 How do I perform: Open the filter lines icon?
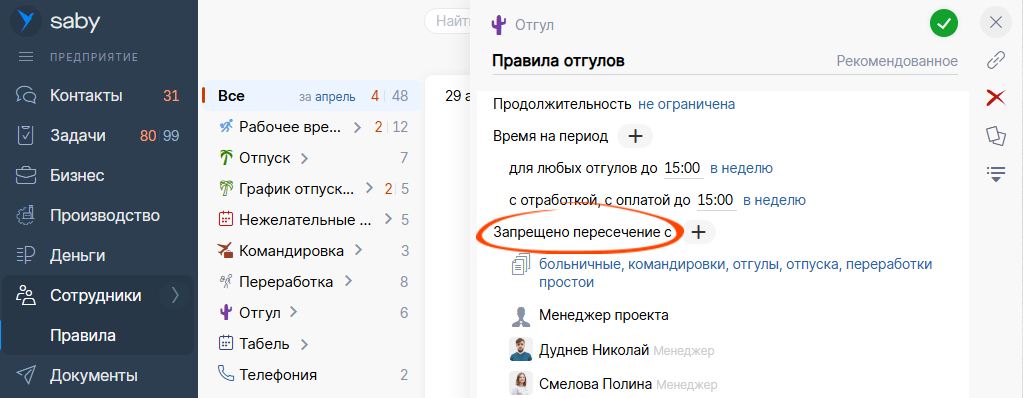coord(996,174)
